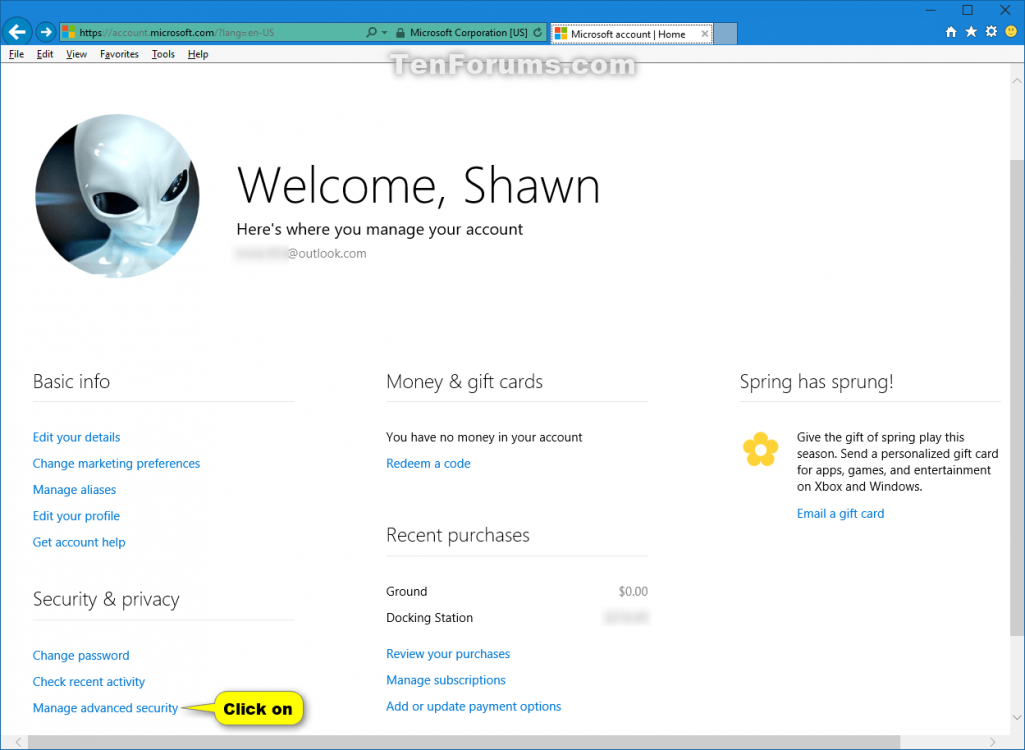Click the Manage advanced security link
This screenshot has height=750, width=1025.
(105, 708)
